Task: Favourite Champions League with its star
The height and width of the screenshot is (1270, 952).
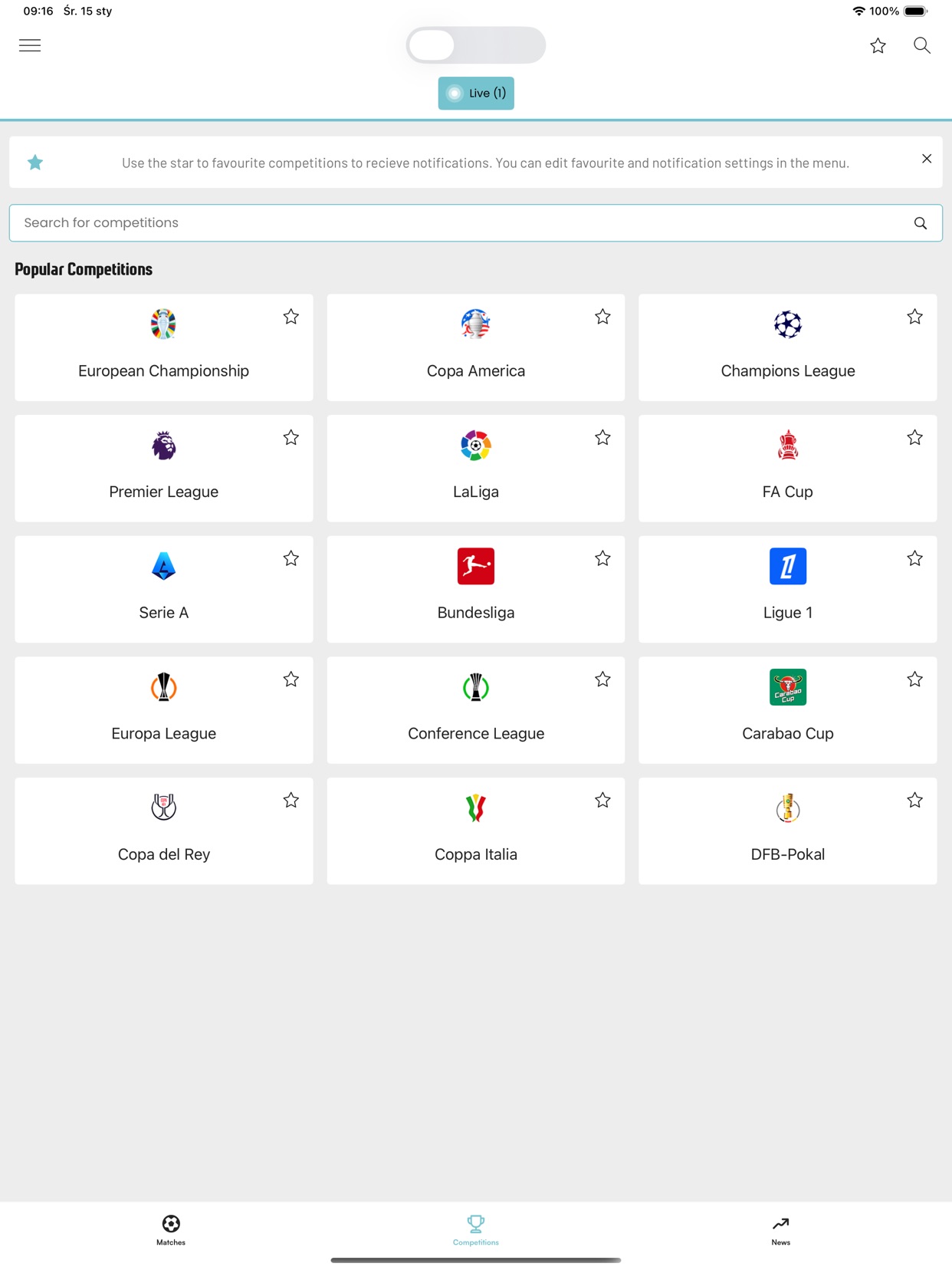Action: (915, 317)
